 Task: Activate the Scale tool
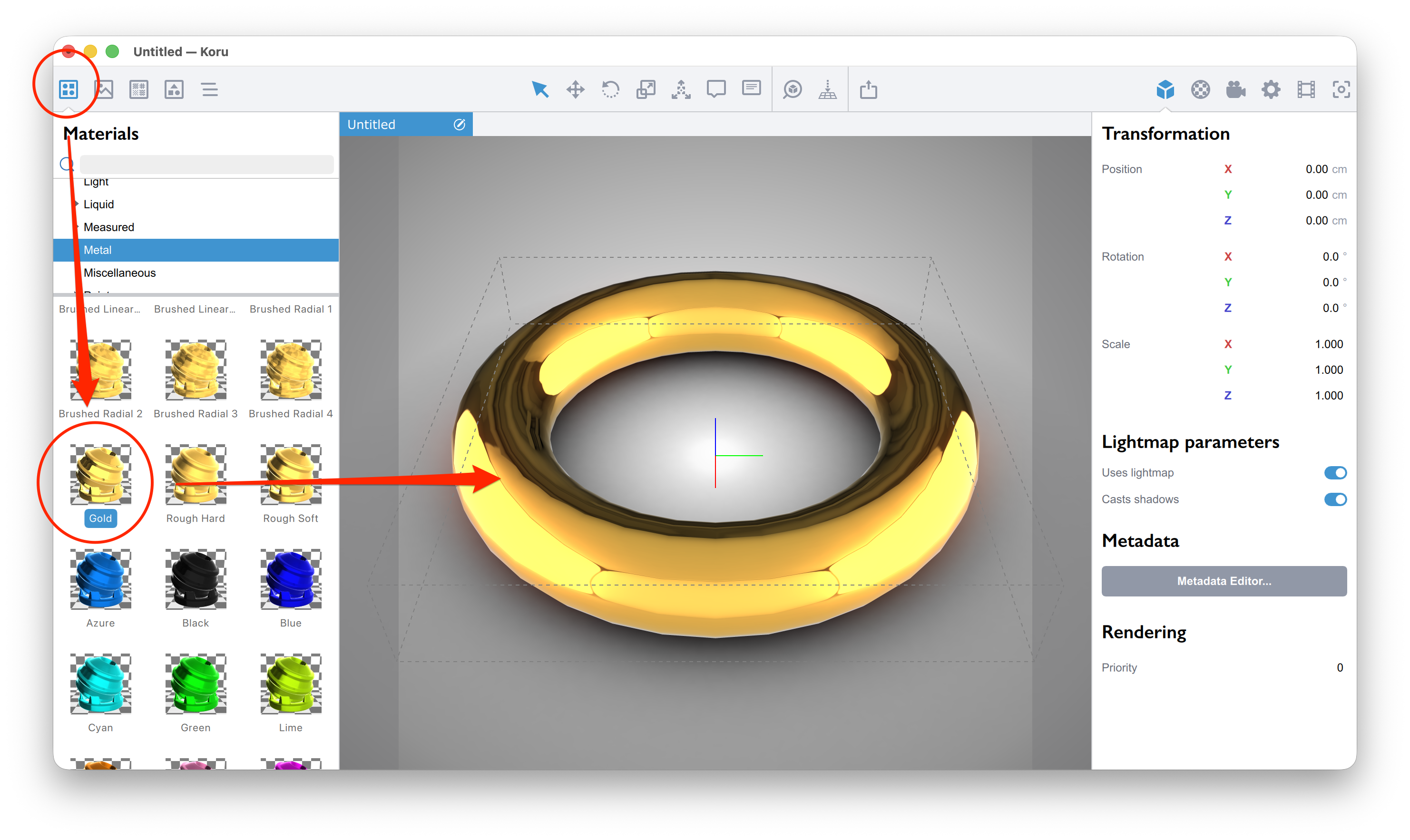pos(646,89)
